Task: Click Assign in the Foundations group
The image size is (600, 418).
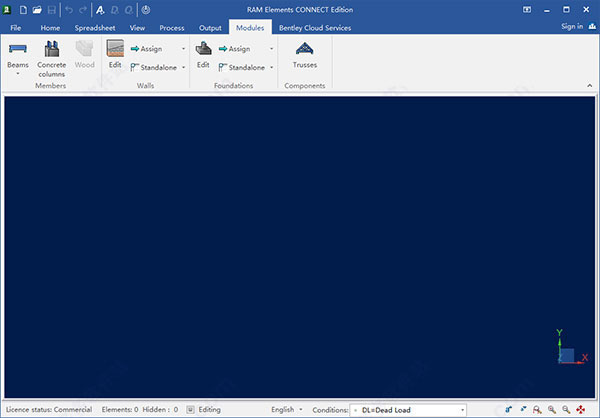Action: click(235, 49)
